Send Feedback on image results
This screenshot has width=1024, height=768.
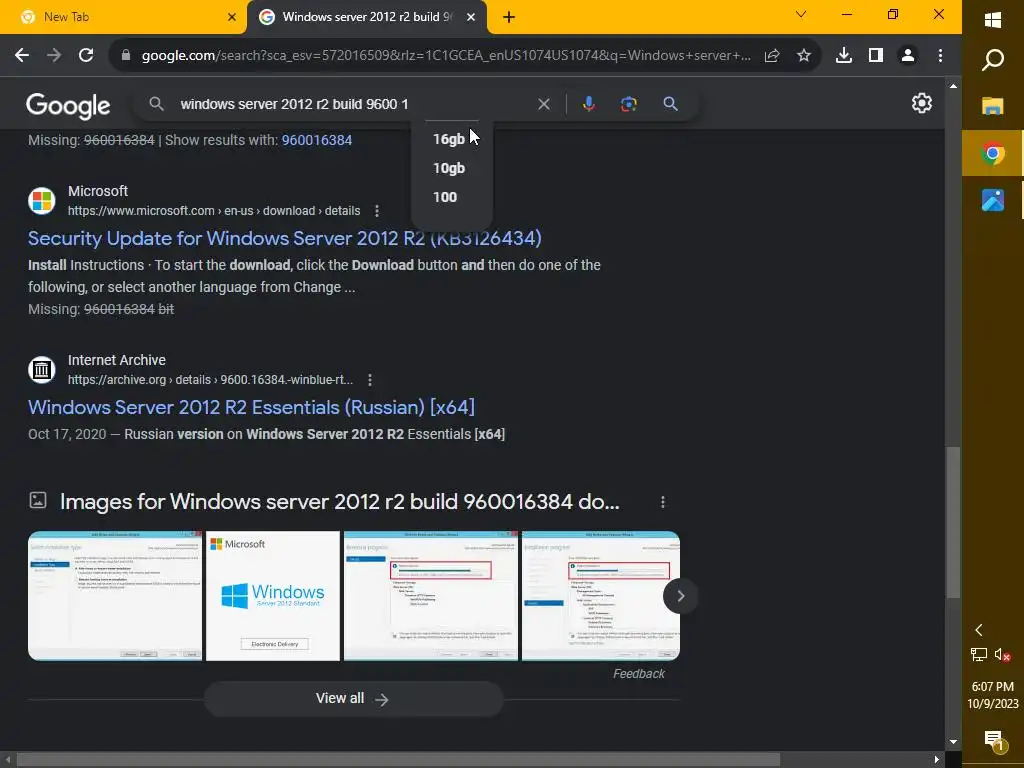click(639, 674)
